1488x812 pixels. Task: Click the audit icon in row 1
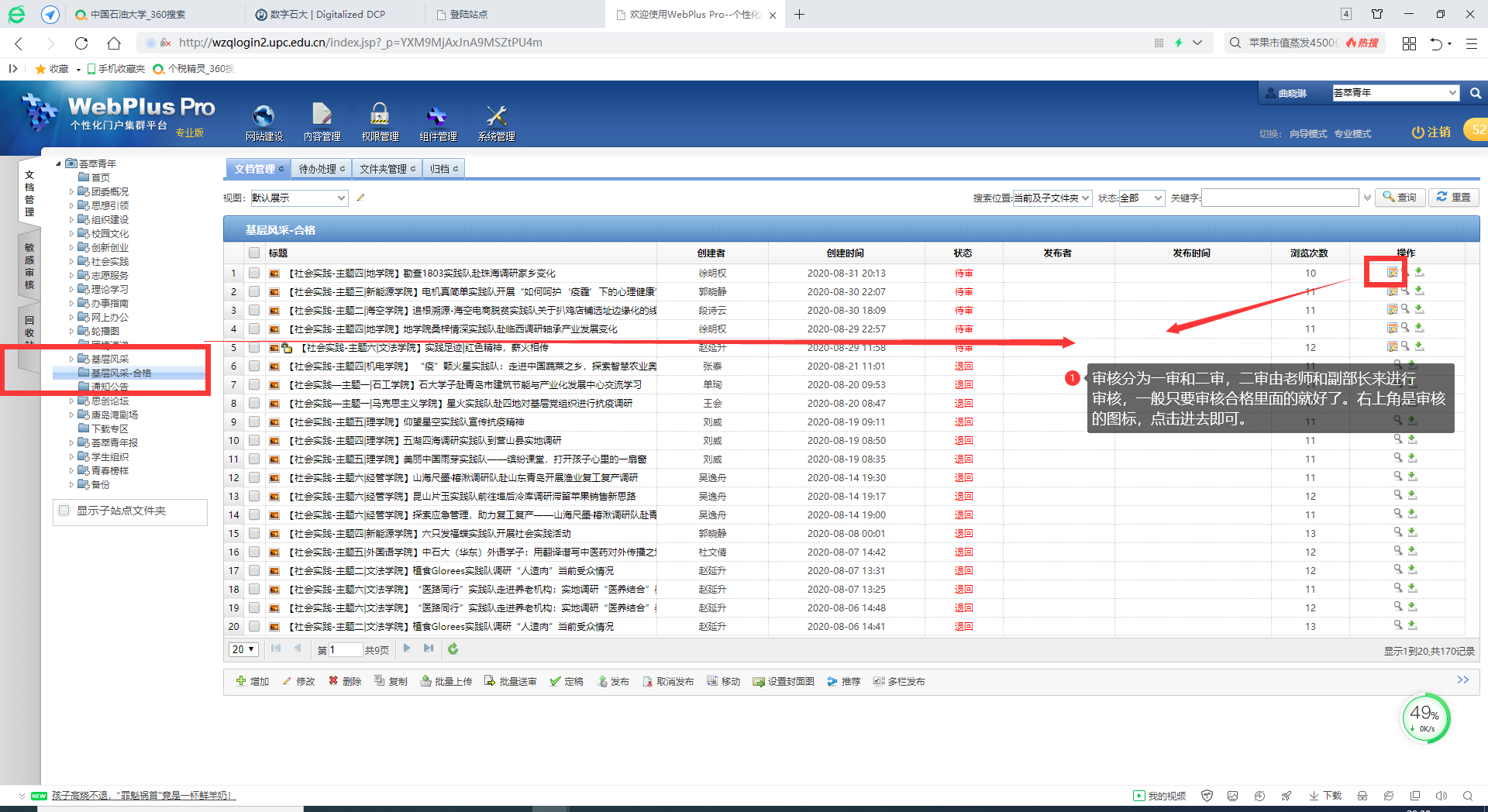tap(1392, 273)
